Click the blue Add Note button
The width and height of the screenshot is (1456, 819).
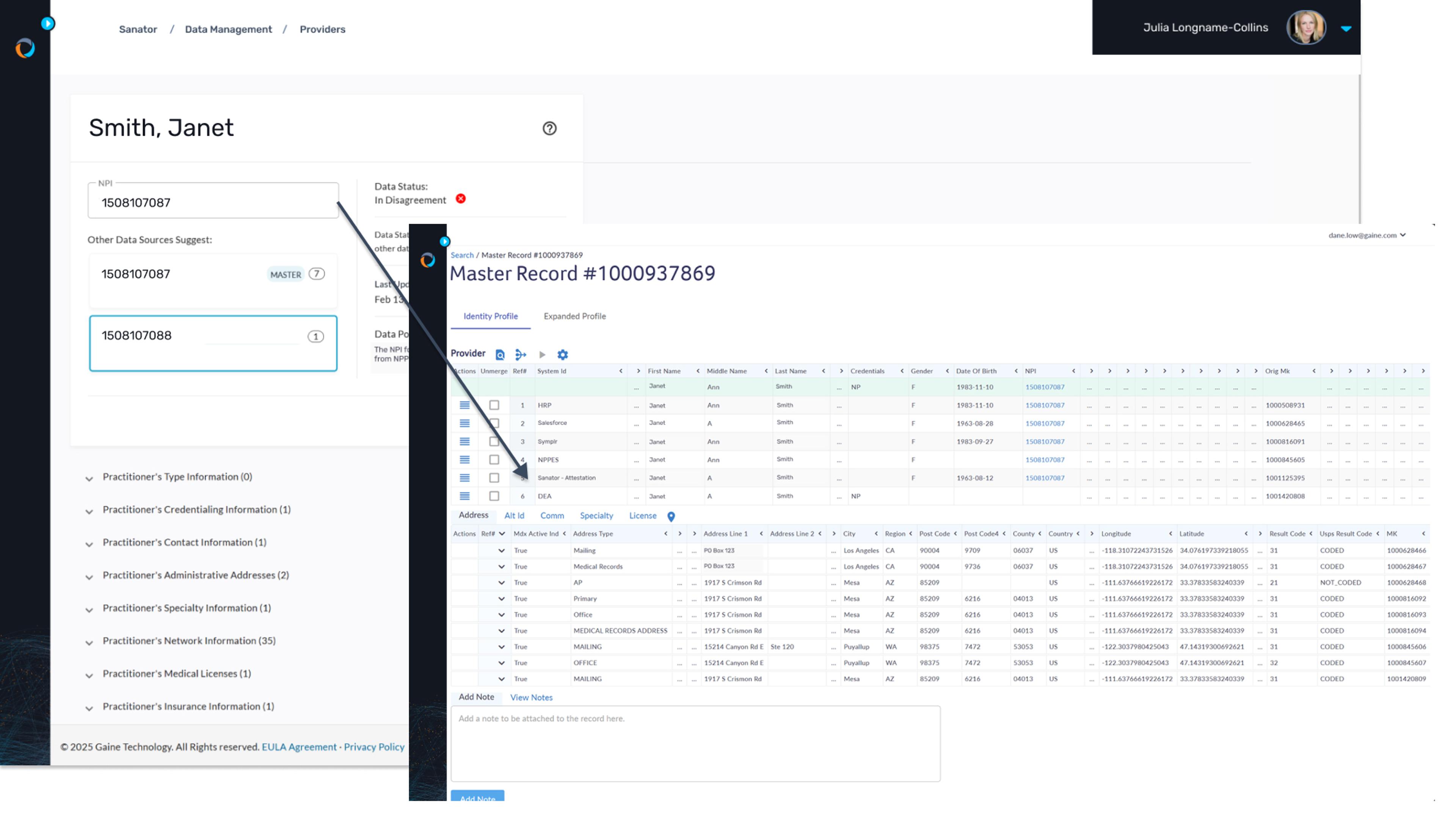pos(478,796)
